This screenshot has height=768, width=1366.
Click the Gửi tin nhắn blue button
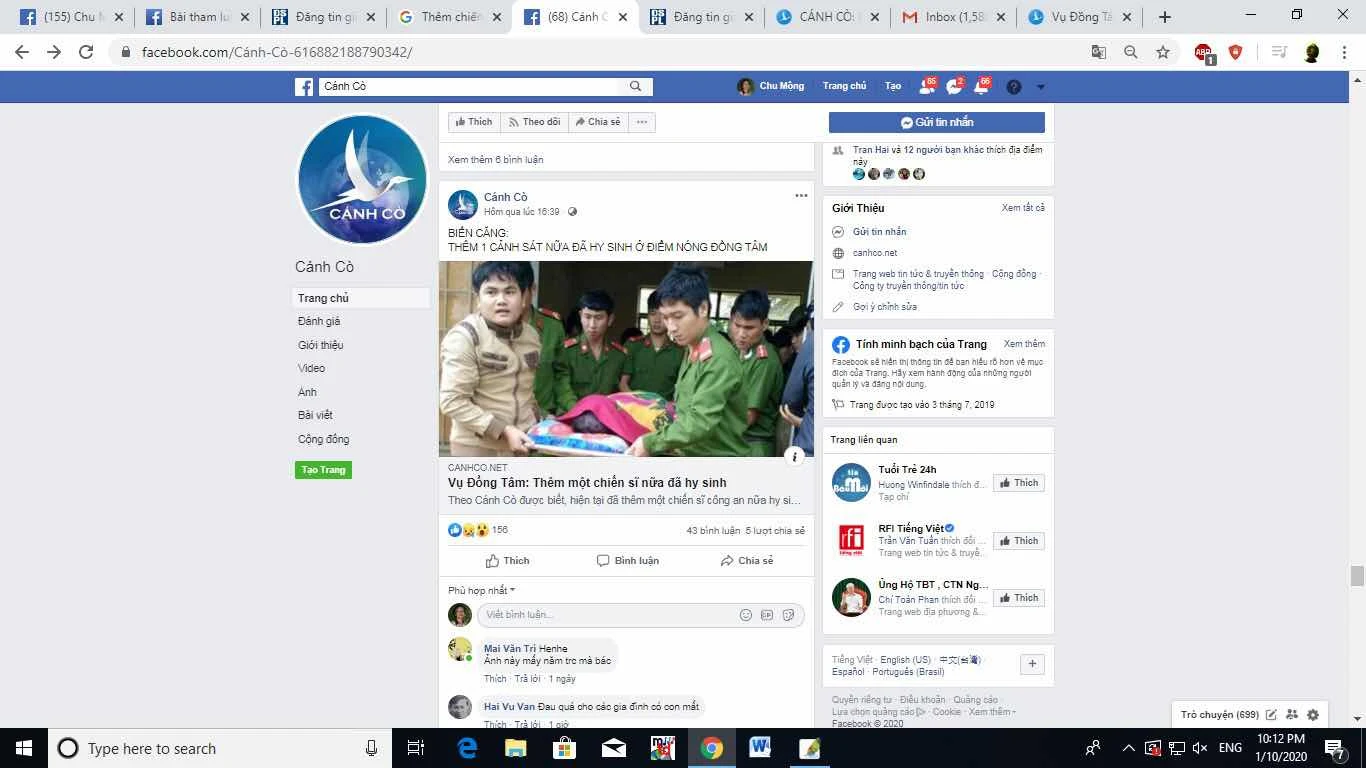pyautogui.click(x=937, y=122)
